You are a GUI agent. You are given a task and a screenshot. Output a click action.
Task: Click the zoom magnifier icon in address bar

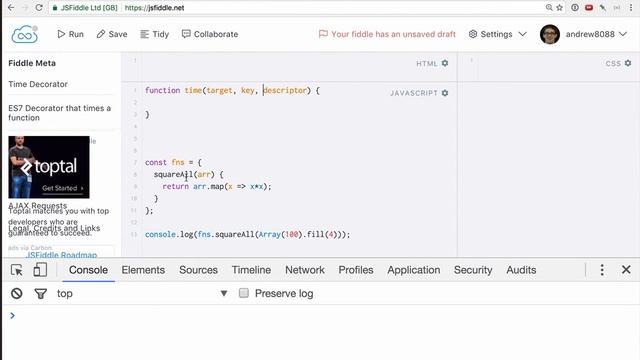coord(549,7)
